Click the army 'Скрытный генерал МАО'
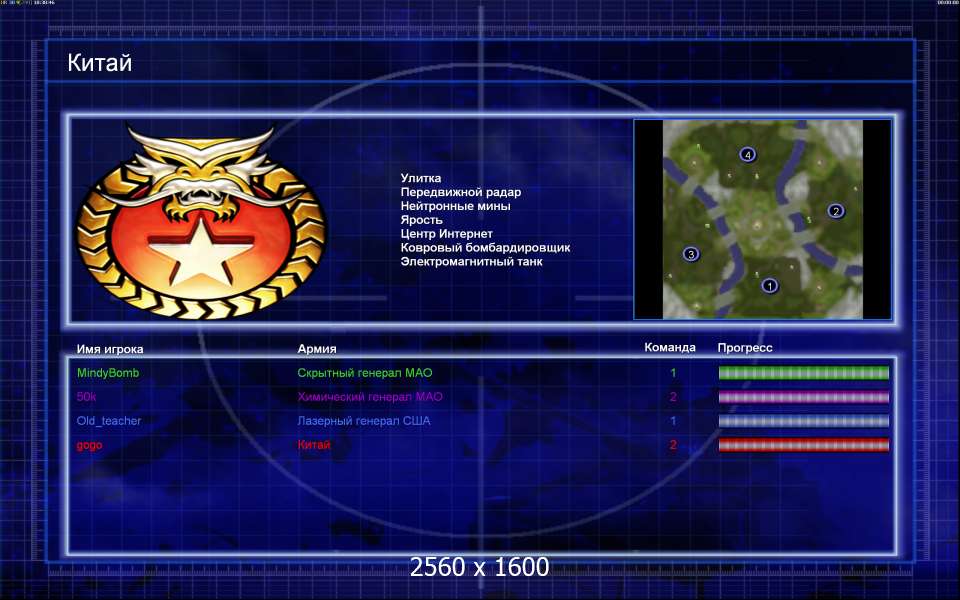 tap(365, 373)
